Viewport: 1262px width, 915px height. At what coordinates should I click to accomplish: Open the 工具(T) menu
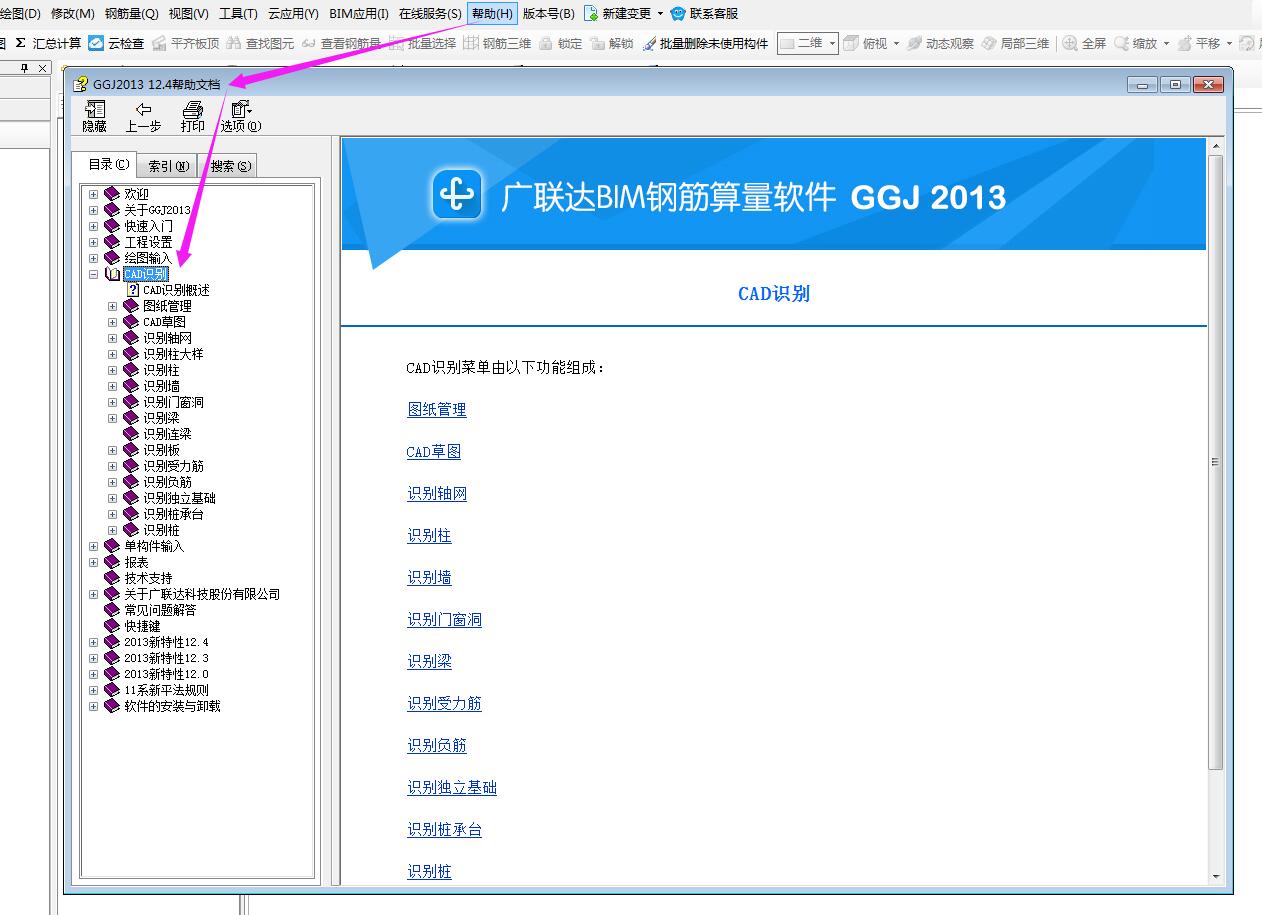tap(238, 13)
